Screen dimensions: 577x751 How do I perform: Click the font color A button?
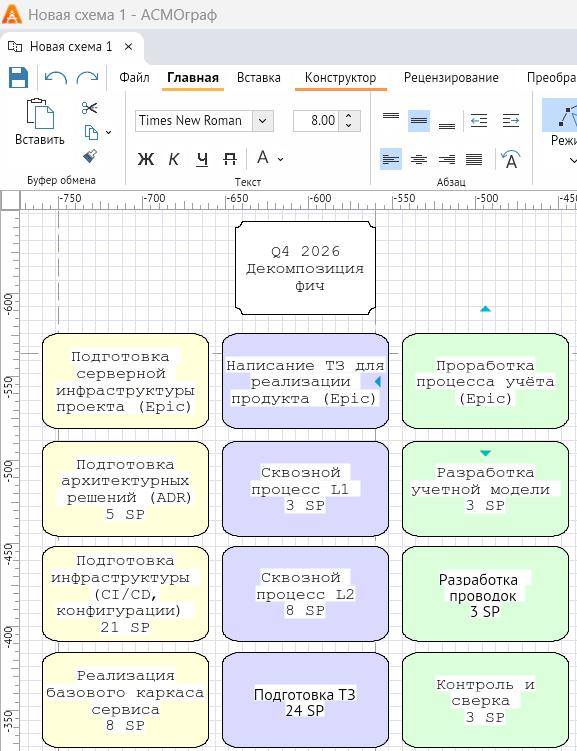coord(262,157)
